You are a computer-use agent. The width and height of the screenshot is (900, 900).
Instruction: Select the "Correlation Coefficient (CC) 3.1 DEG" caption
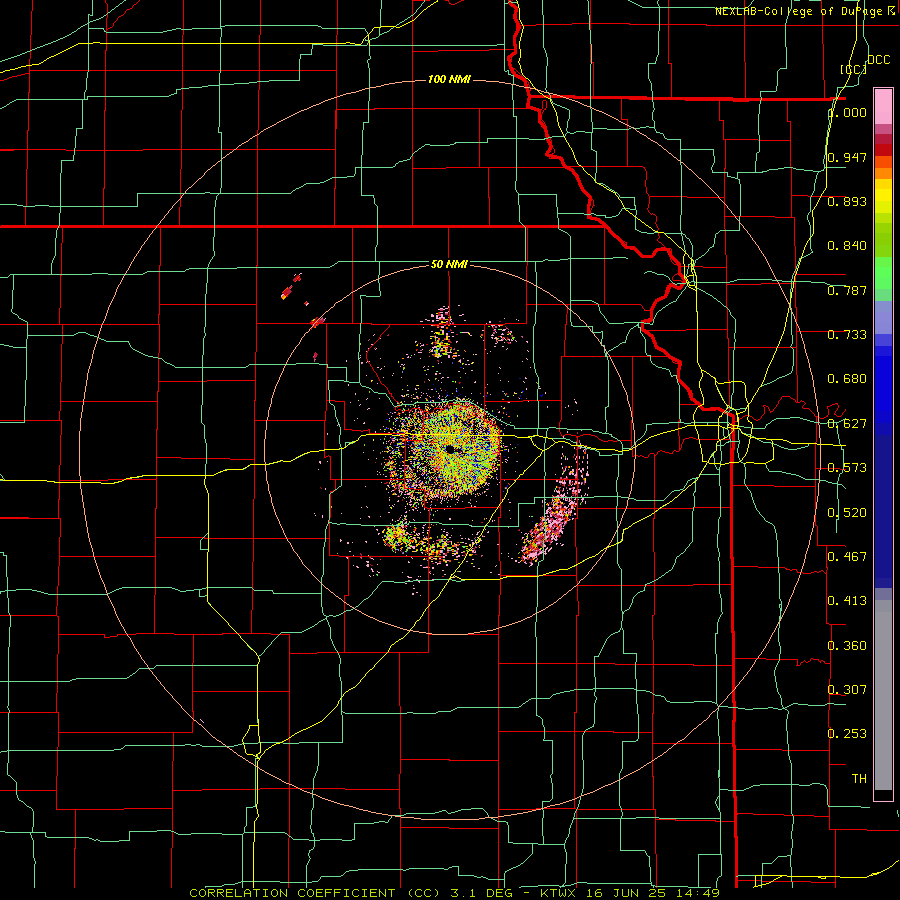[x=351, y=893]
